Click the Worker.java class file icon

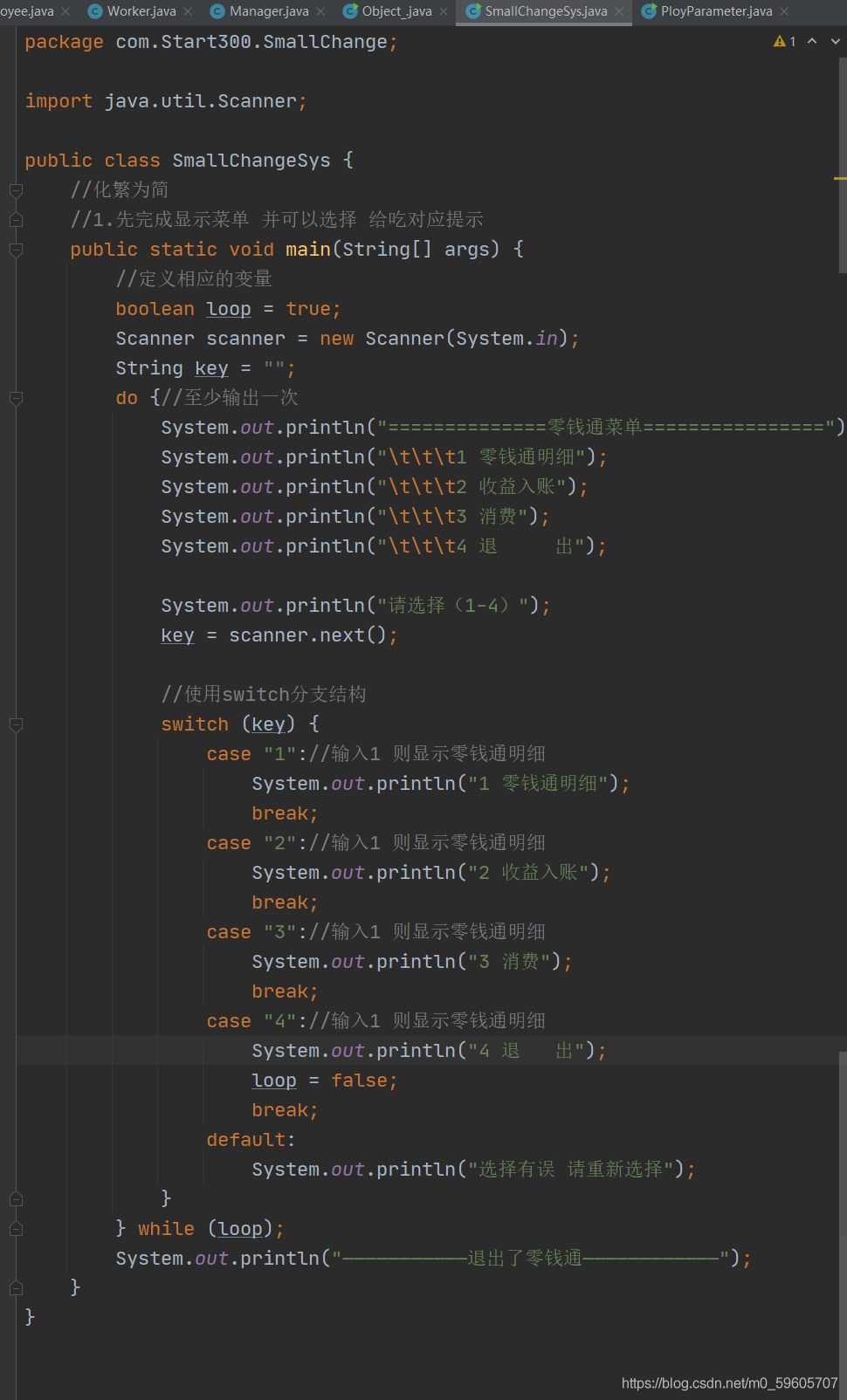95,11
